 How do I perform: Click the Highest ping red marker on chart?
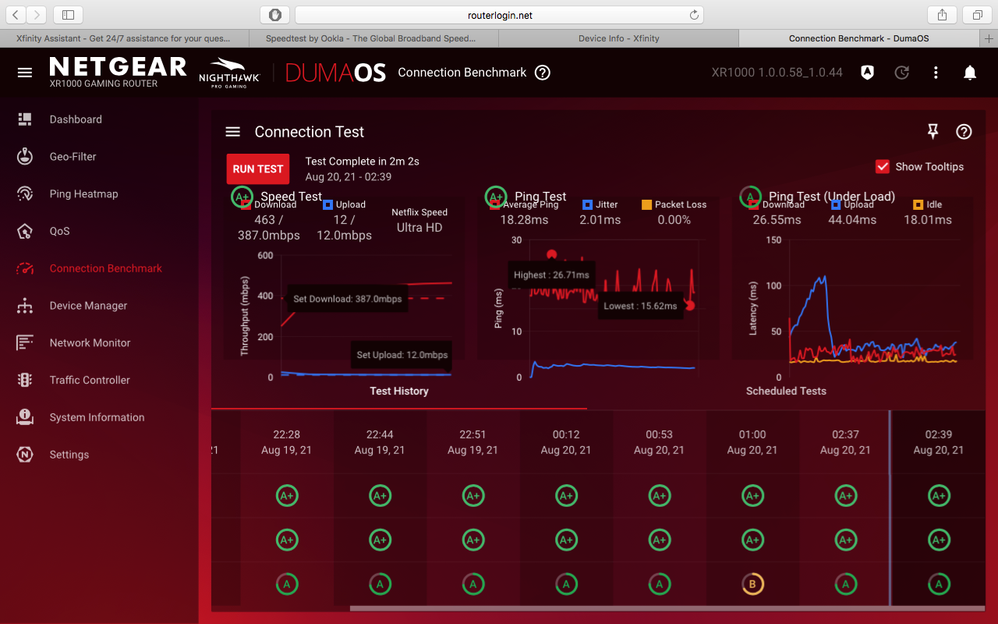coord(552,255)
